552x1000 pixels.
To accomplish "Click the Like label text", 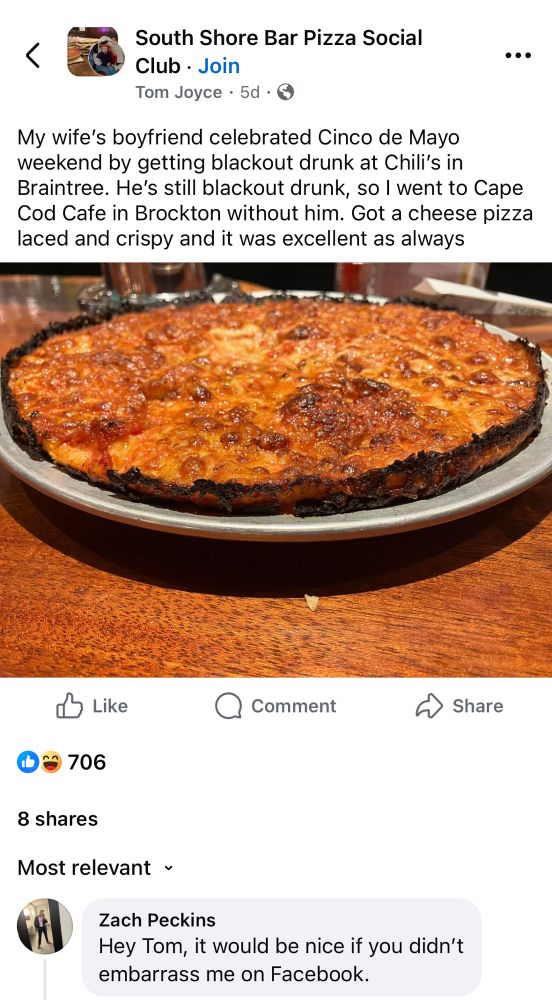I will click(x=110, y=706).
